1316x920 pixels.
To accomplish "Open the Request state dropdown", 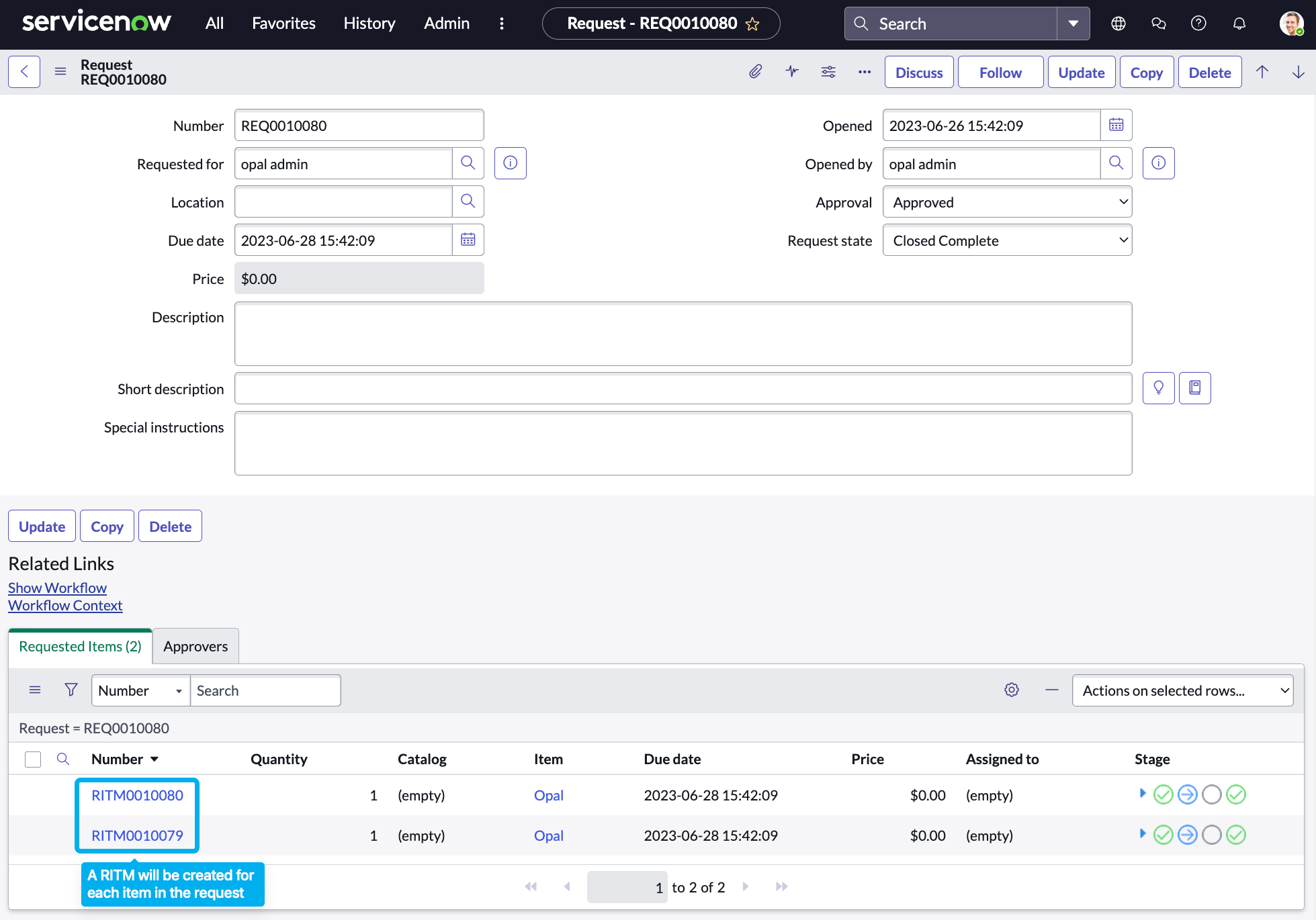I will (x=1006, y=240).
